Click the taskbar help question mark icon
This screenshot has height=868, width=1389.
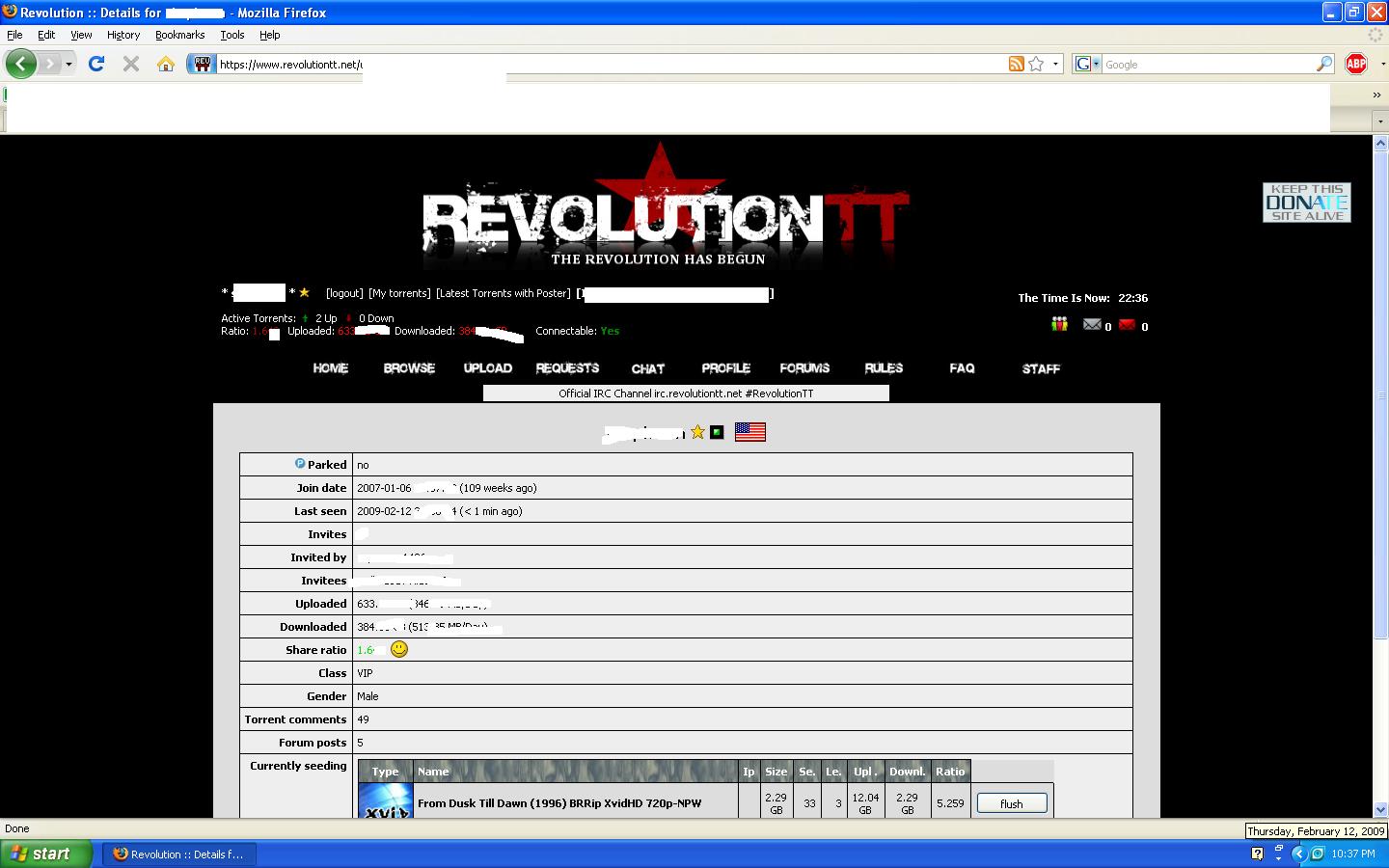[1257, 854]
